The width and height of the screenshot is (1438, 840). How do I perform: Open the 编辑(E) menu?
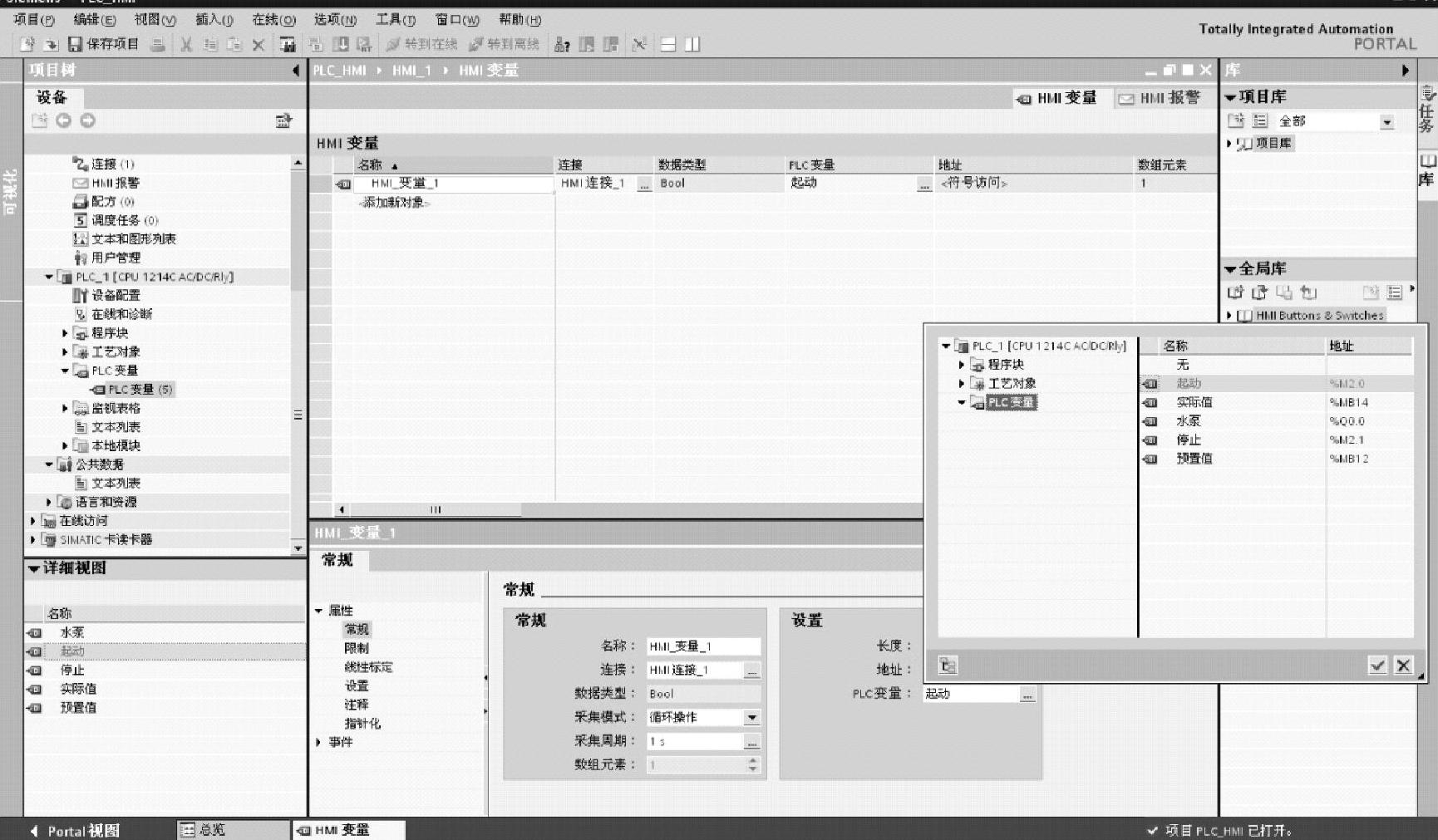pyautogui.click(x=95, y=19)
